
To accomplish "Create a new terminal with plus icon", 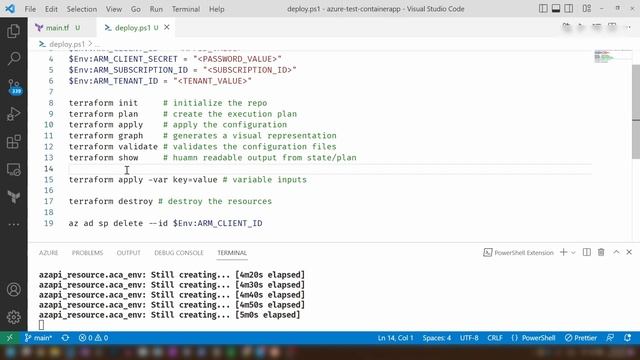I will coord(563,252).
